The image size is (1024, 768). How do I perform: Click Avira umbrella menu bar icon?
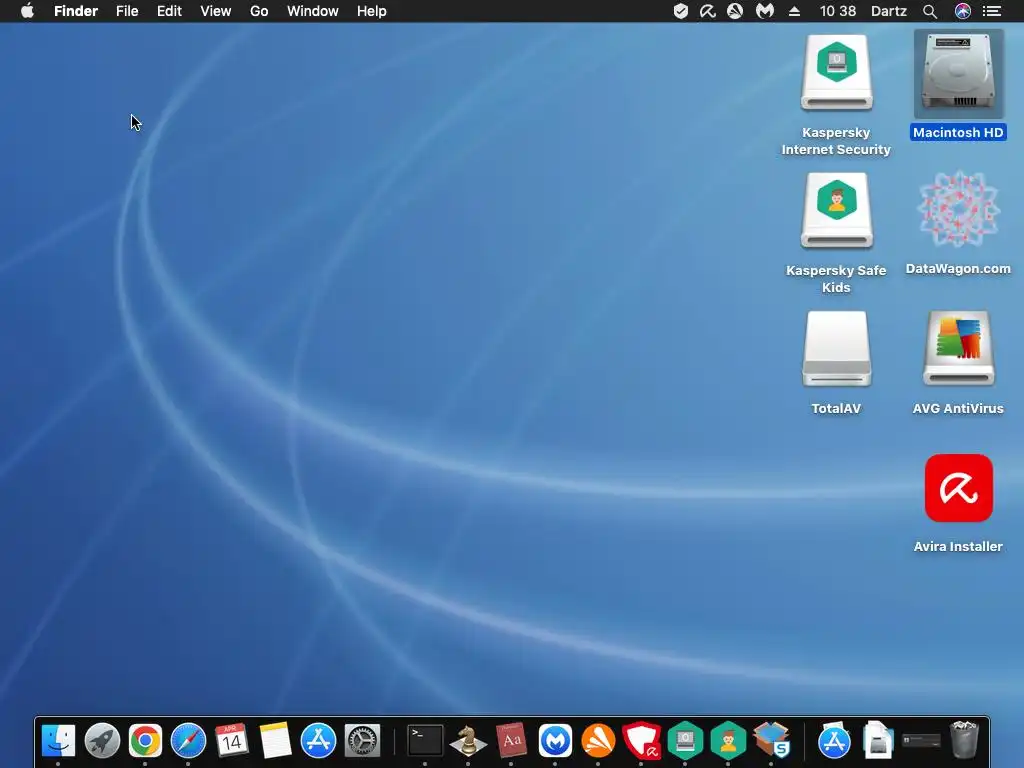click(708, 11)
